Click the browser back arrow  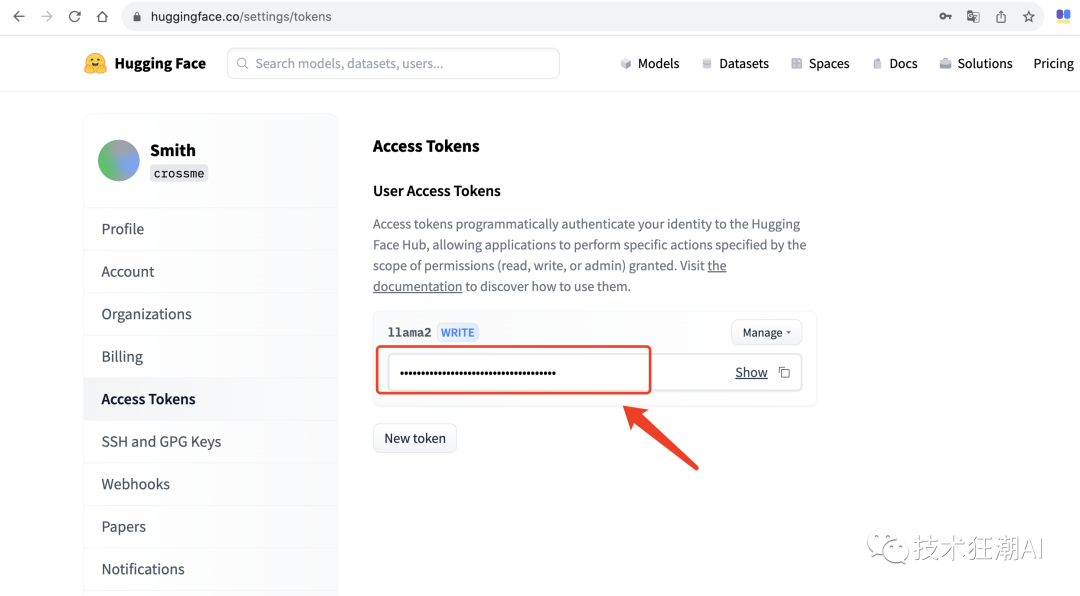point(19,17)
